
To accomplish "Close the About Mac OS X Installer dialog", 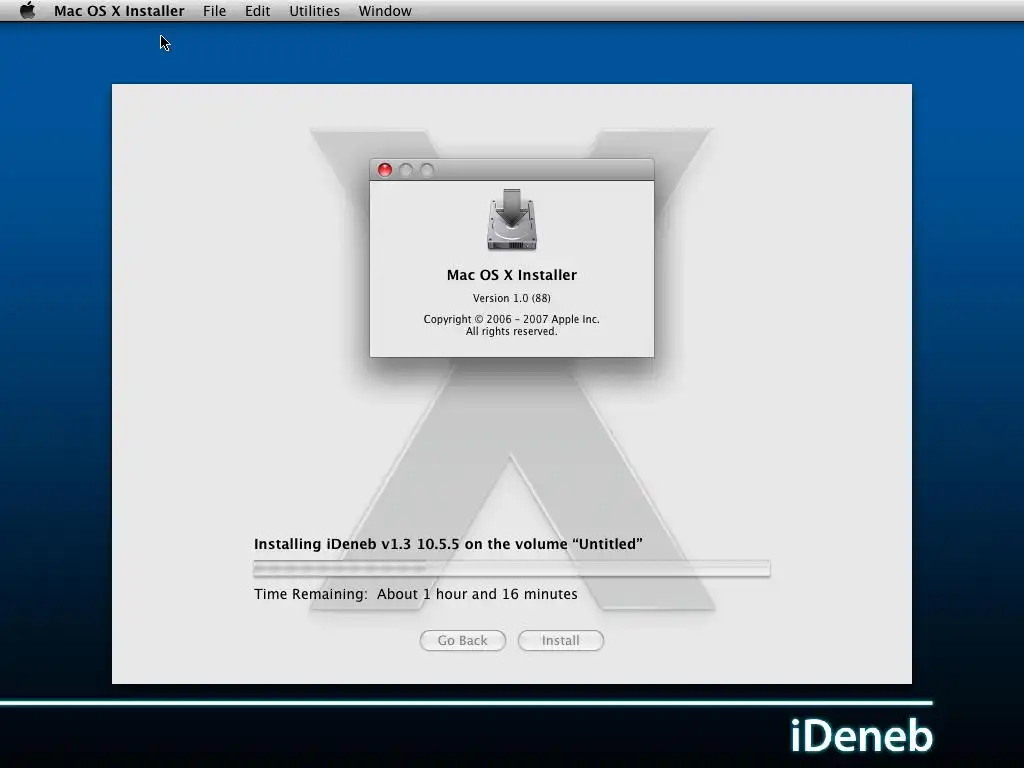I will [x=385, y=170].
